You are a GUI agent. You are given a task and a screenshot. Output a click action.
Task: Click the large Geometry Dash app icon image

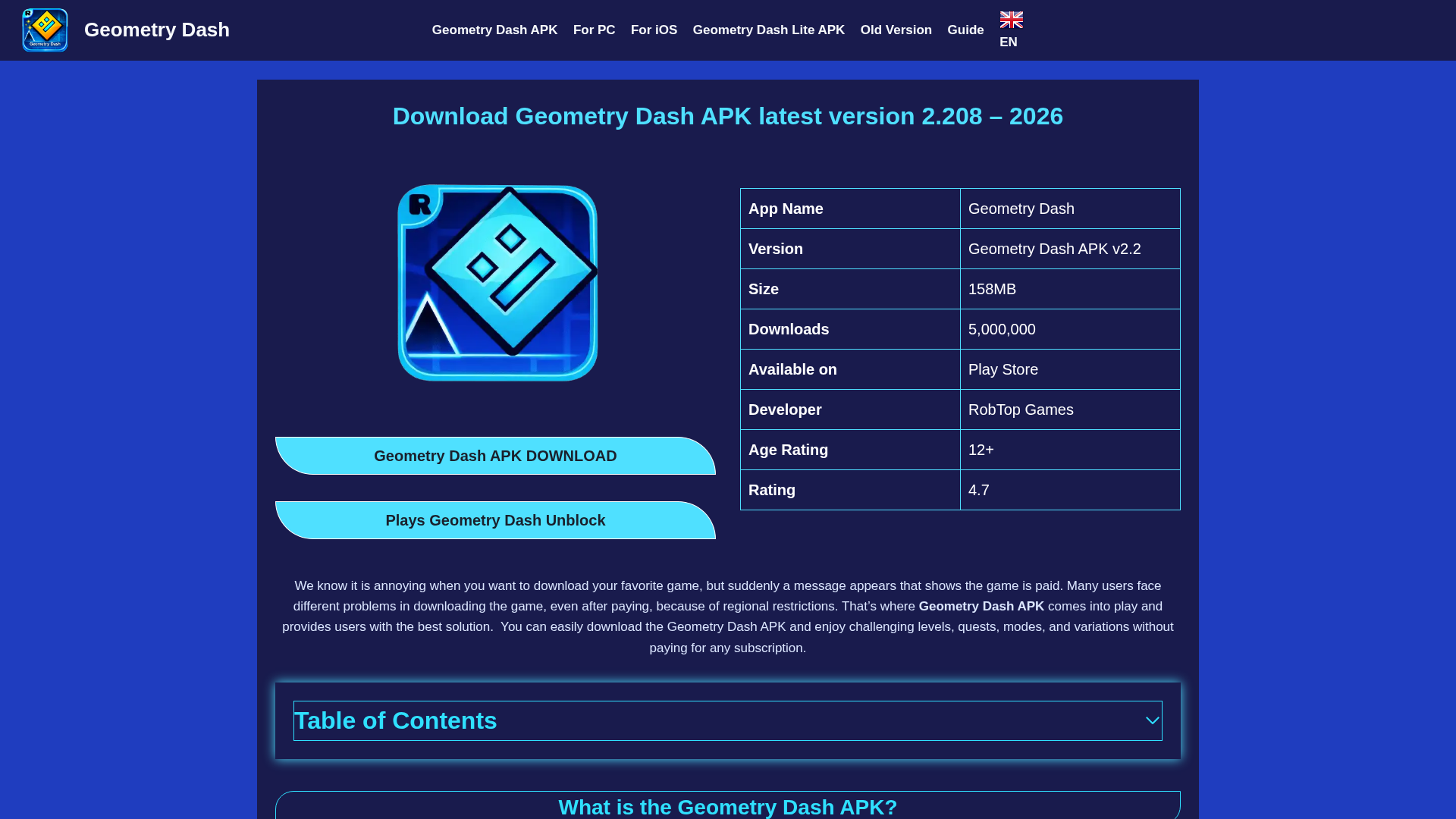497,283
